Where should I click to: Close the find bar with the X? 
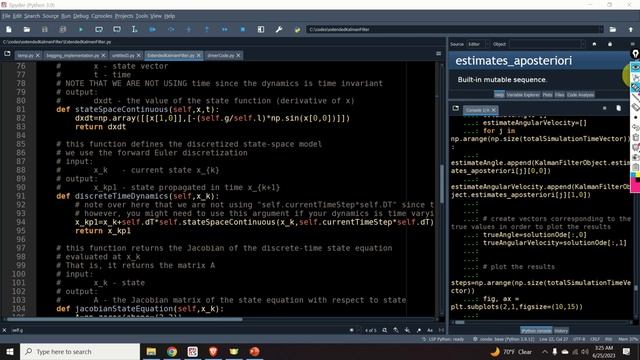(x=4, y=330)
